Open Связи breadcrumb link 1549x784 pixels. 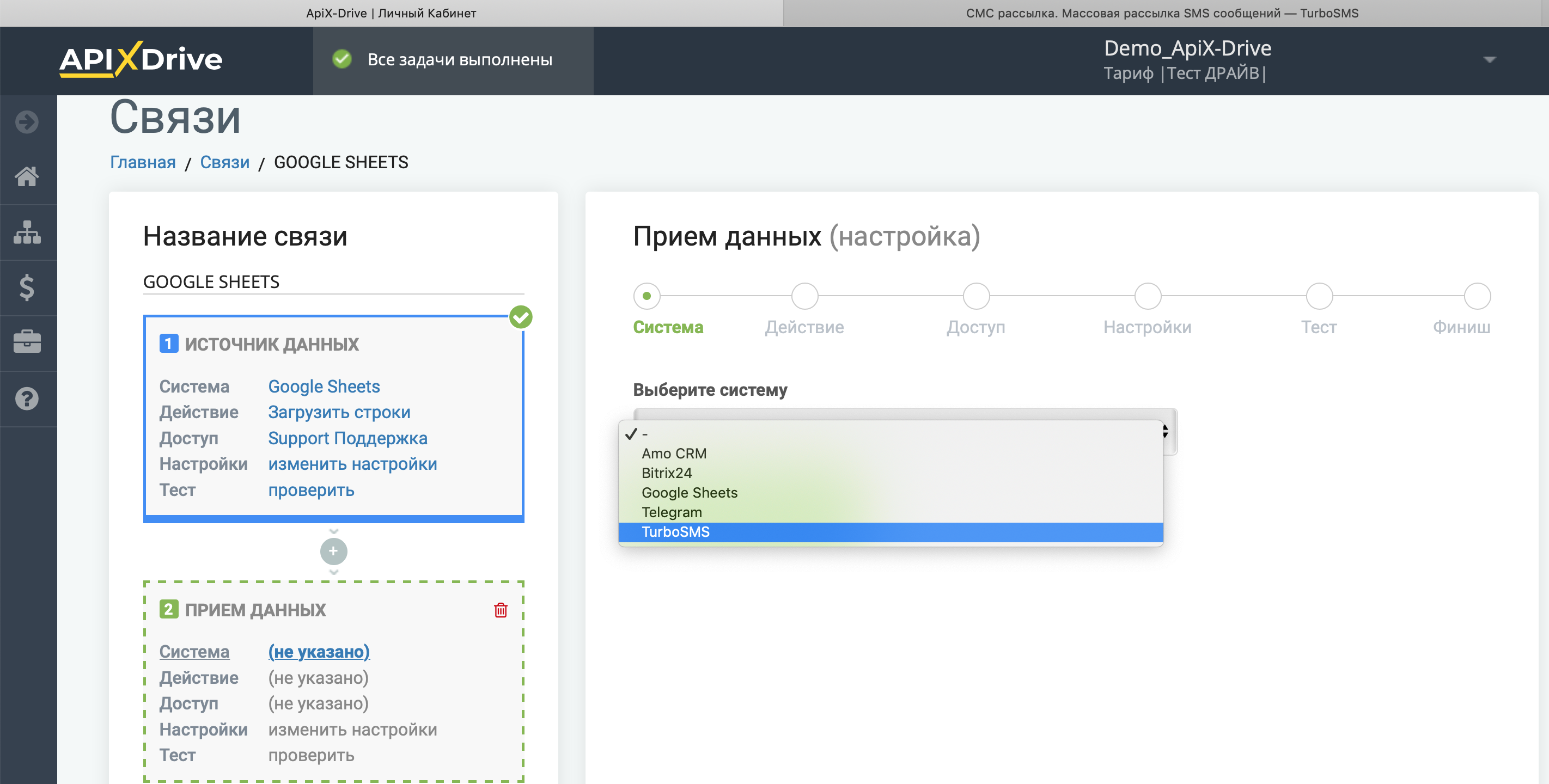224,162
